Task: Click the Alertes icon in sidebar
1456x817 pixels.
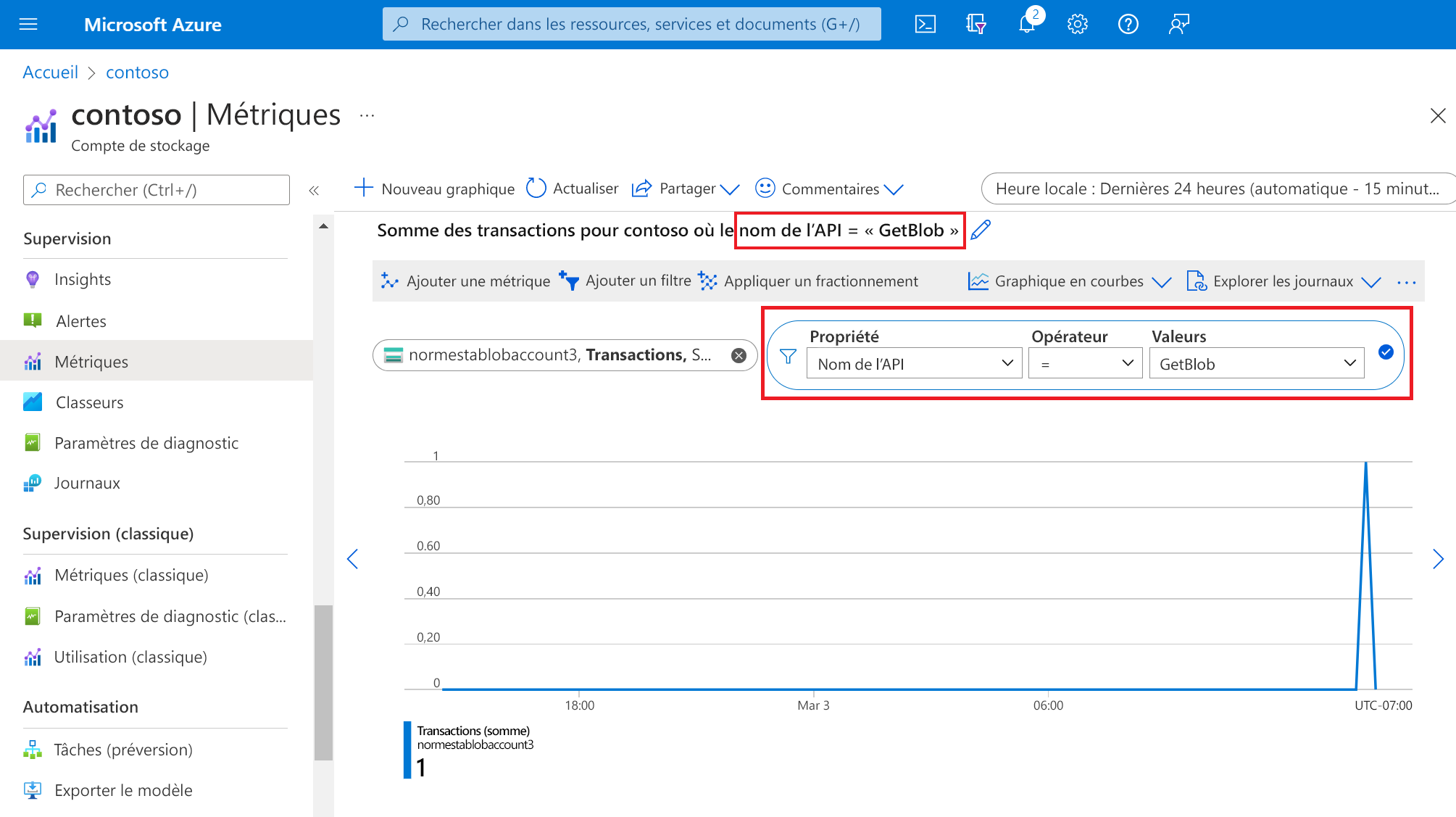Action: 33,320
